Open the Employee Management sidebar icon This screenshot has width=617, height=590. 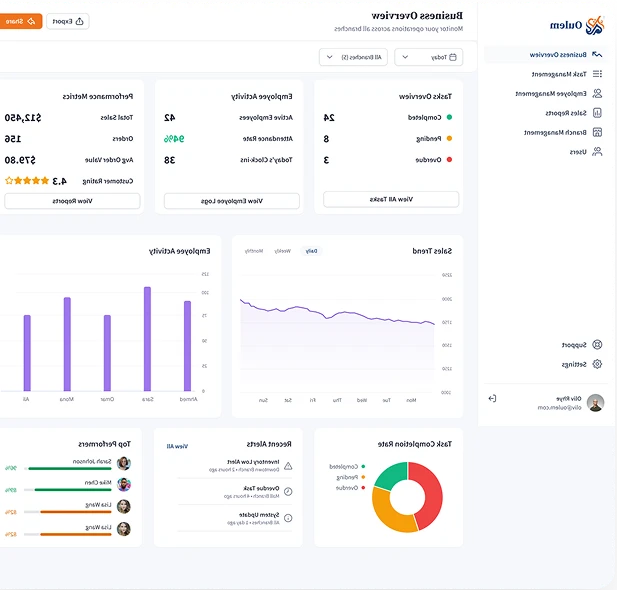[597, 93]
